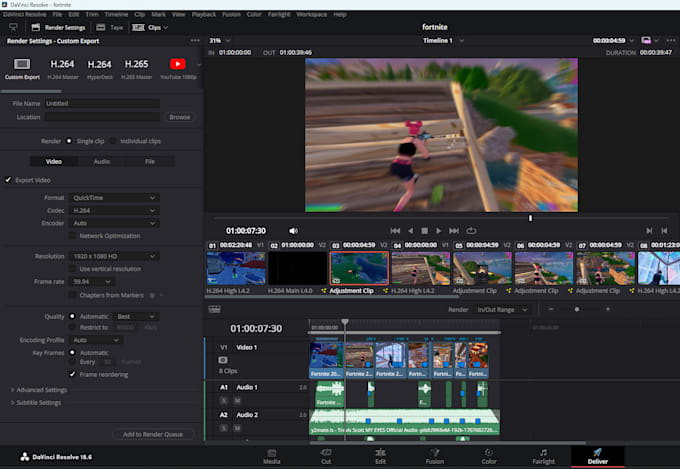Viewport: 680px width, 469px height.
Task: Solo the Audio 1 track
Action: [224, 400]
